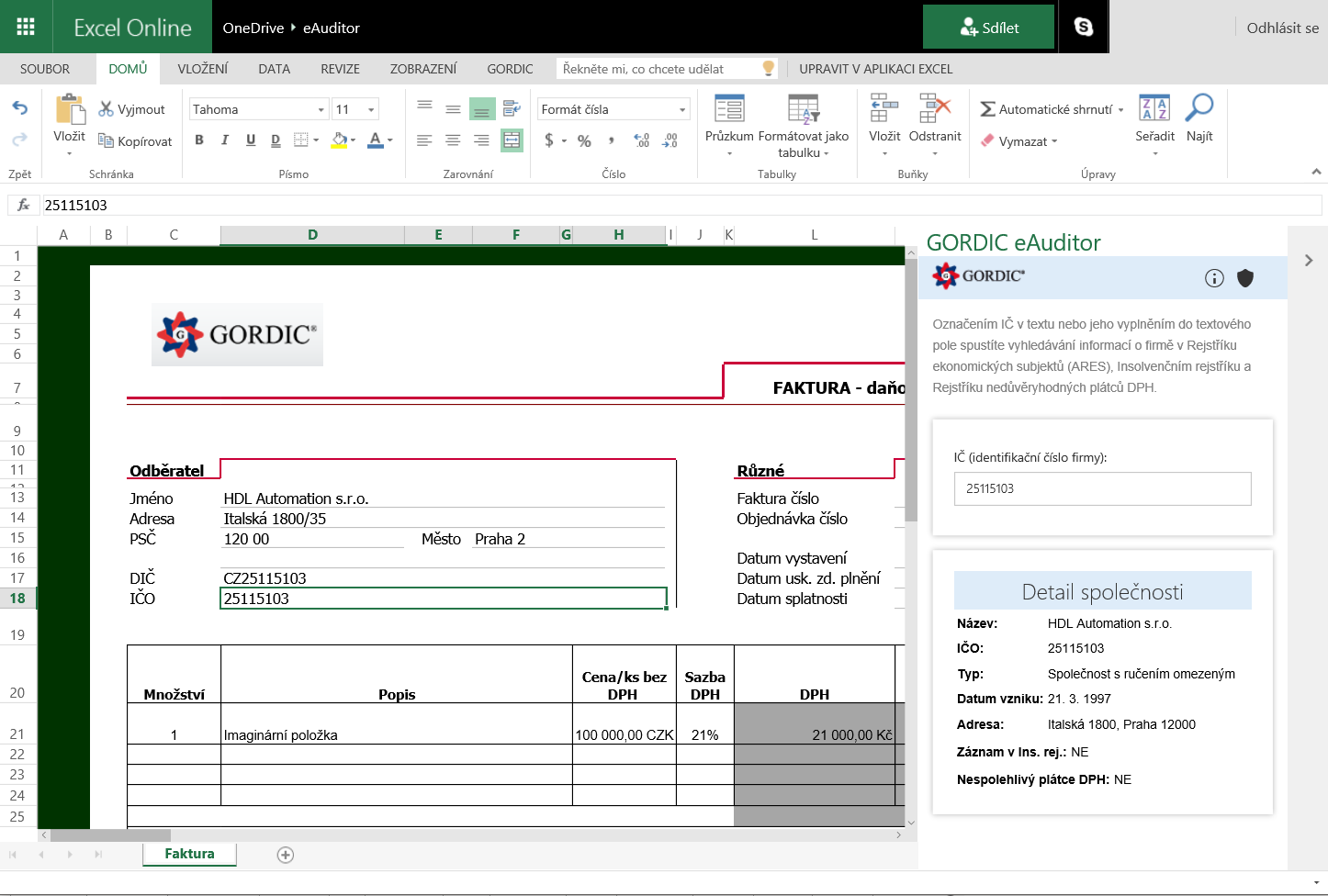This screenshot has width=1328, height=896.
Task: Increase decimal places
Action: click(642, 140)
